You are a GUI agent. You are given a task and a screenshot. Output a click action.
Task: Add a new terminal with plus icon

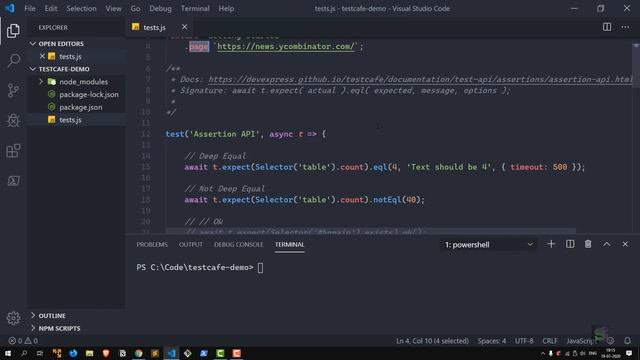click(x=551, y=244)
